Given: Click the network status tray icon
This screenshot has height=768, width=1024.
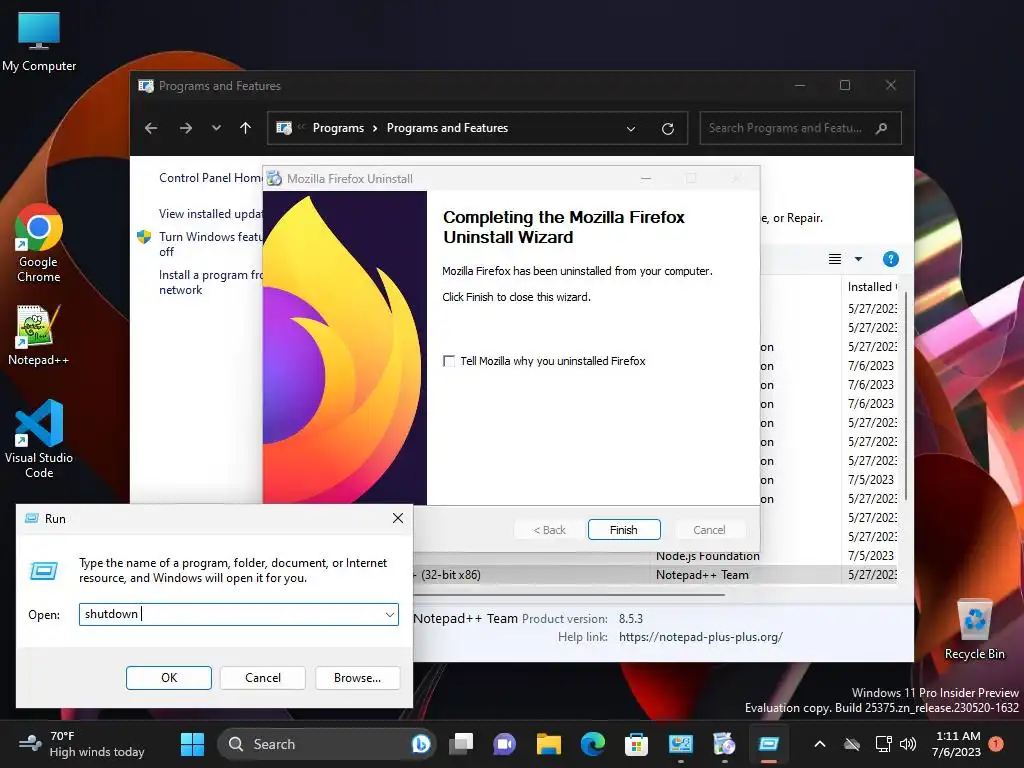Looking at the screenshot, I should (x=883, y=744).
